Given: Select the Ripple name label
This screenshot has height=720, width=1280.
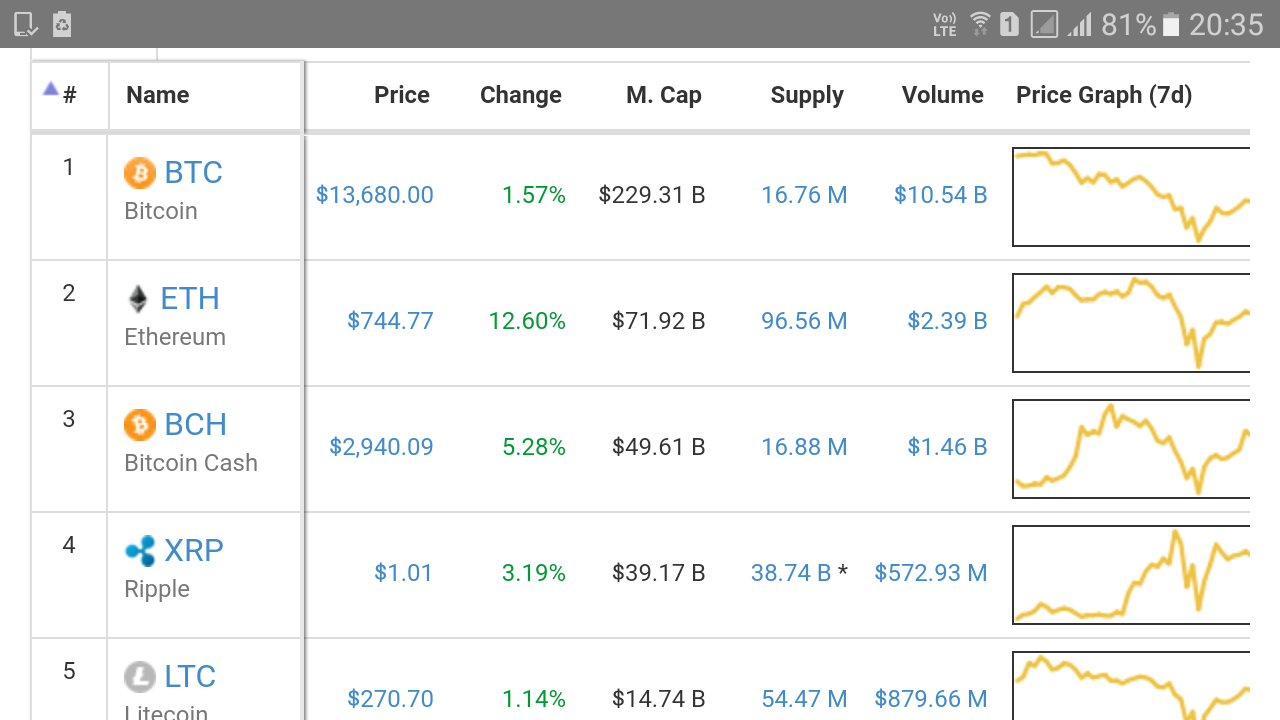Looking at the screenshot, I should (x=157, y=589).
